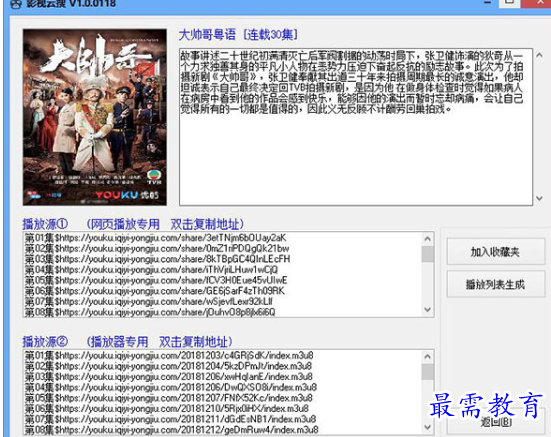551x437 pixels.
Task: Click the 影视云搜 app icon in title bar
Action: coord(16,4)
